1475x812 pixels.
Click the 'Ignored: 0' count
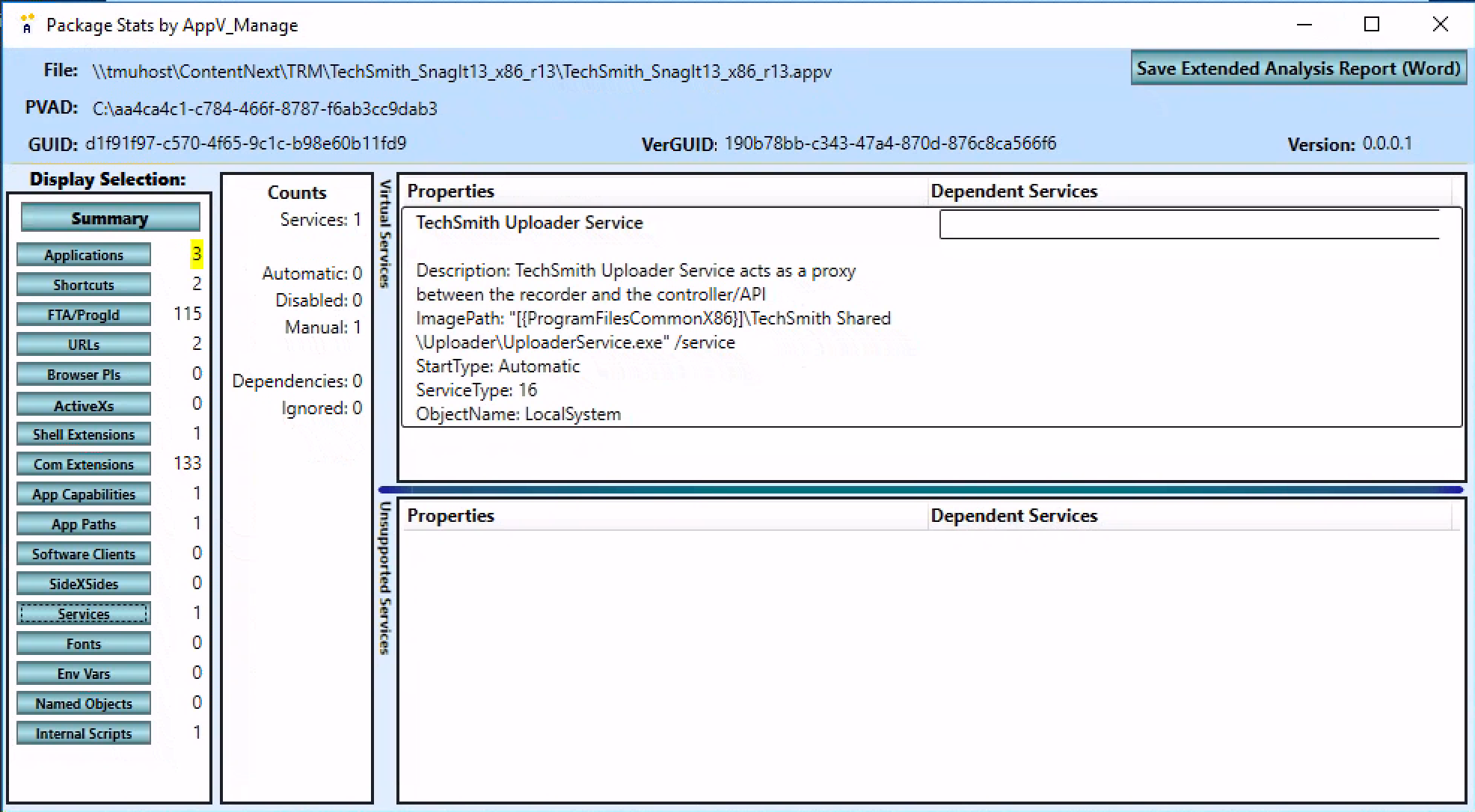(322, 408)
